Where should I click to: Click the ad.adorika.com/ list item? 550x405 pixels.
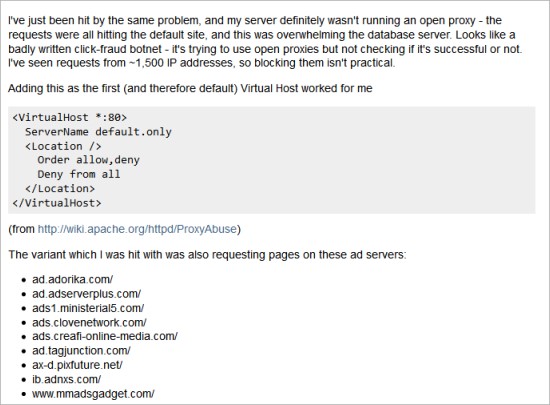tap(73, 279)
